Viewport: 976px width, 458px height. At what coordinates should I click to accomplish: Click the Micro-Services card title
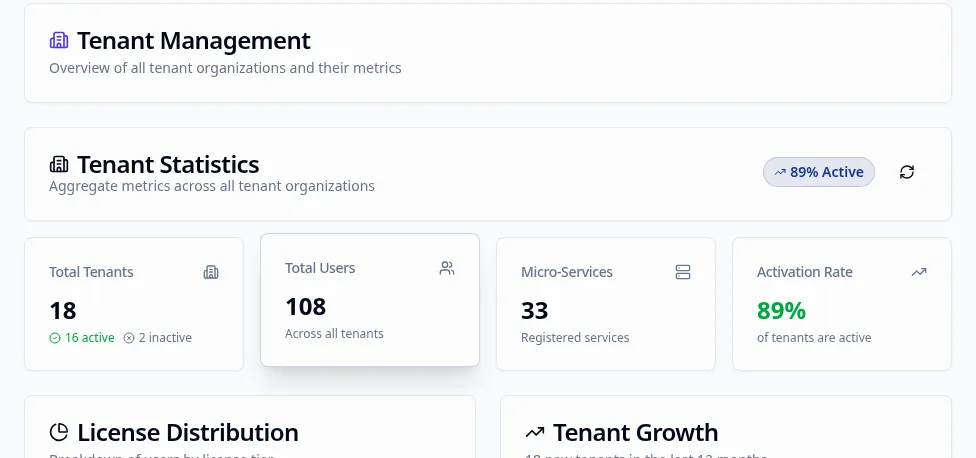click(567, 272)
